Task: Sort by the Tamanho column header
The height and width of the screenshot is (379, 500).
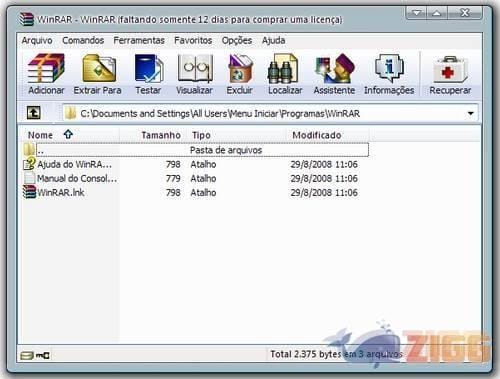Action: click(161, 135)
